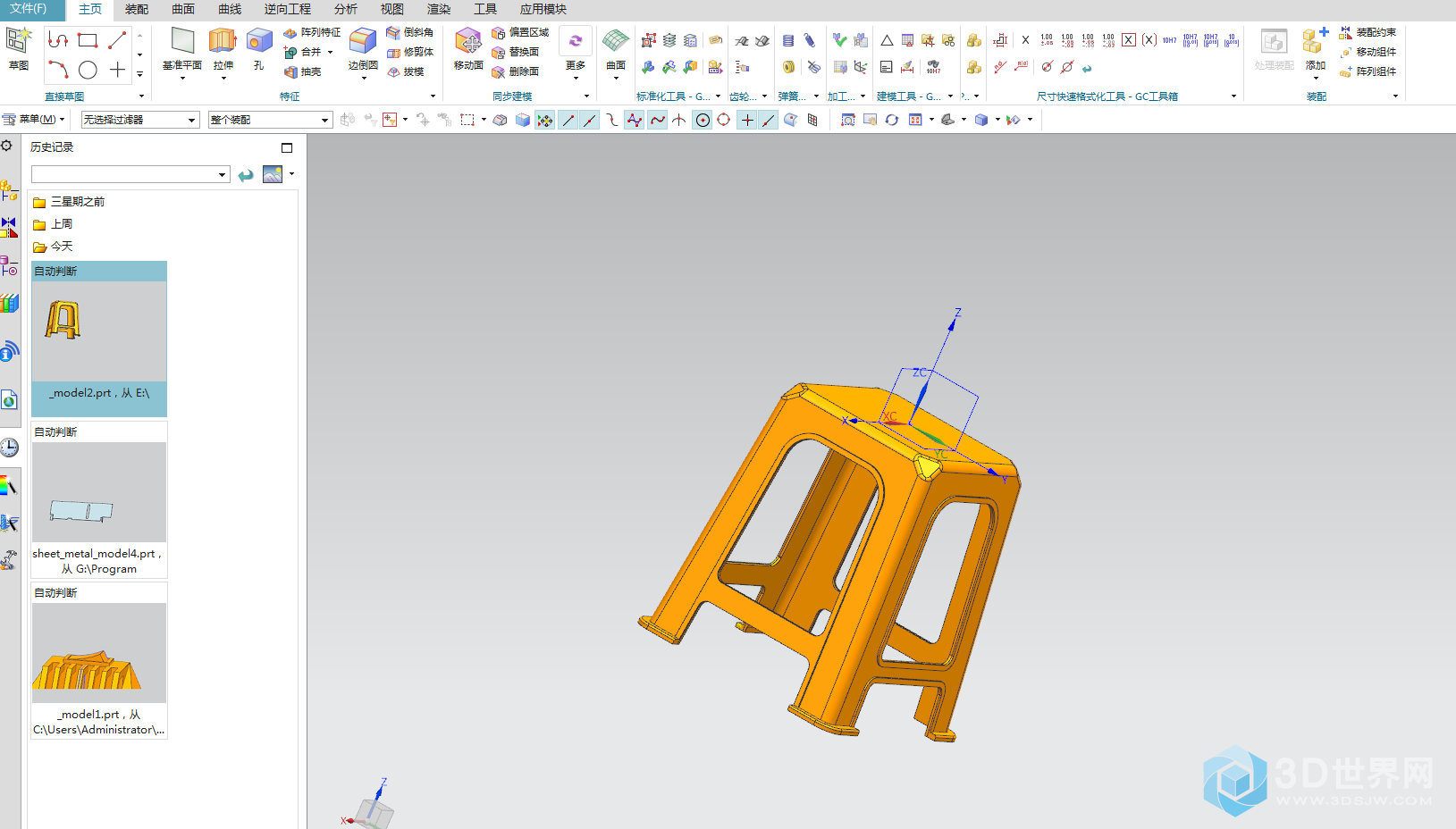Switch to the 曲面 ribbon tab
1456x829 pixels.
[183, 9]
